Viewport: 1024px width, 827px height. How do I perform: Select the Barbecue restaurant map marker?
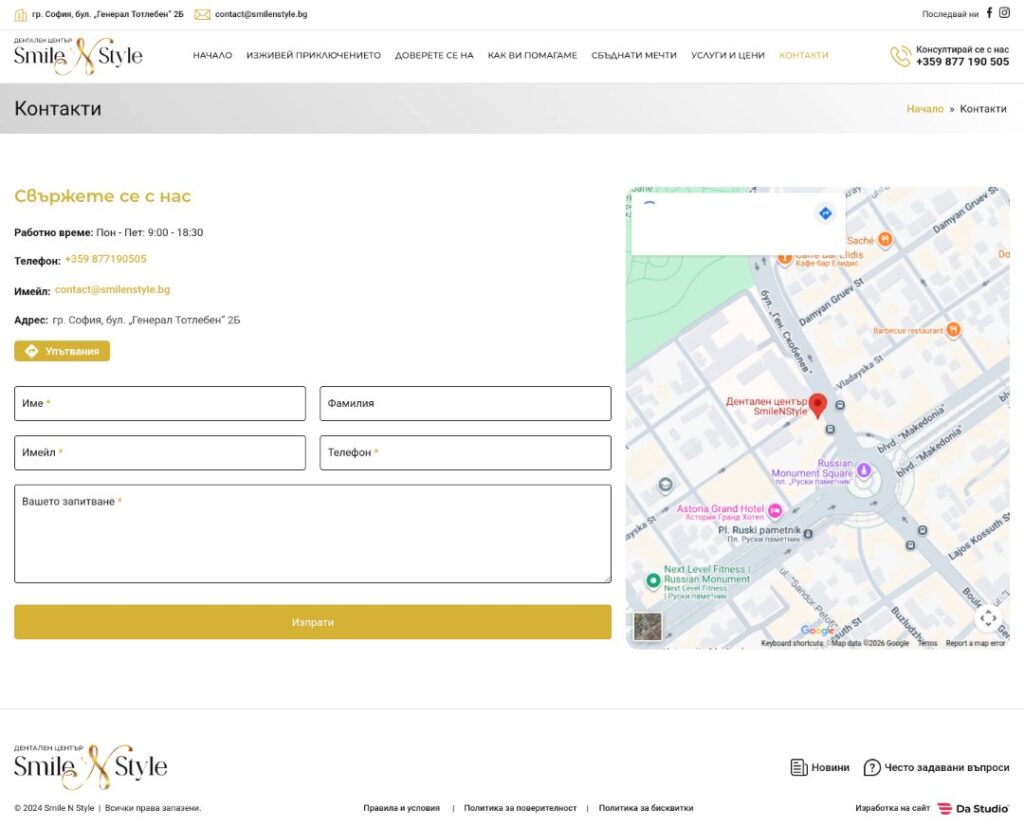[953, 330]
